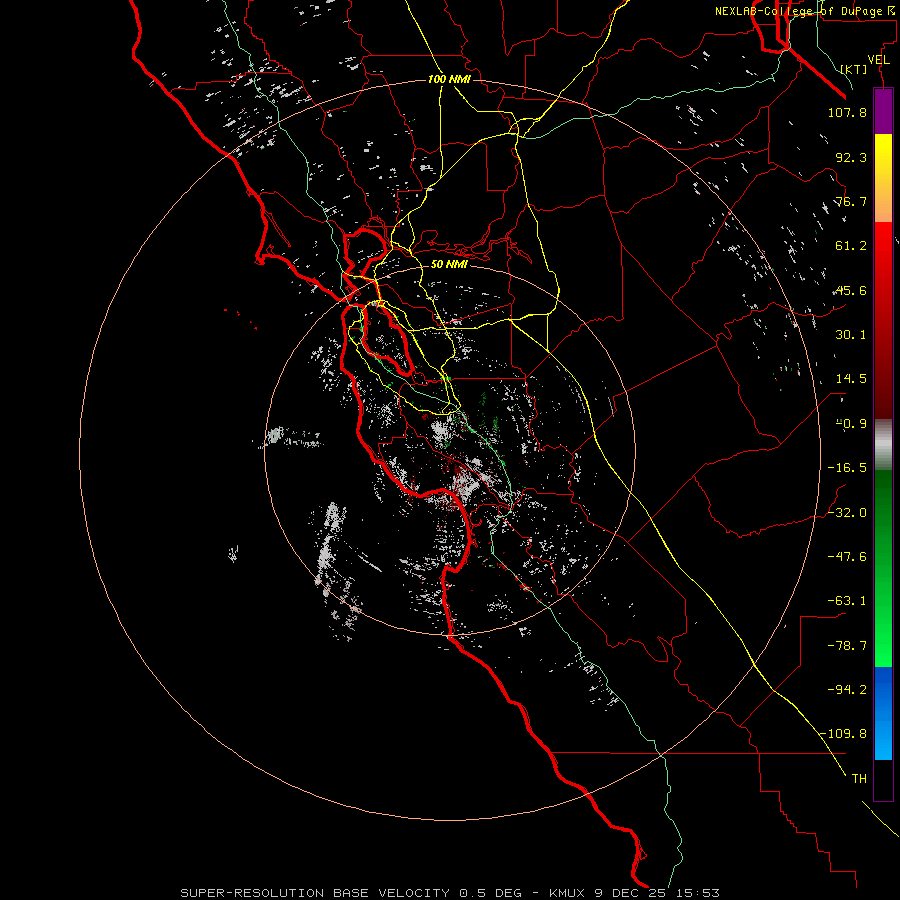Click the 61.2 velocity scale value
Screen dimensions: 900x900
coord(851,246)
